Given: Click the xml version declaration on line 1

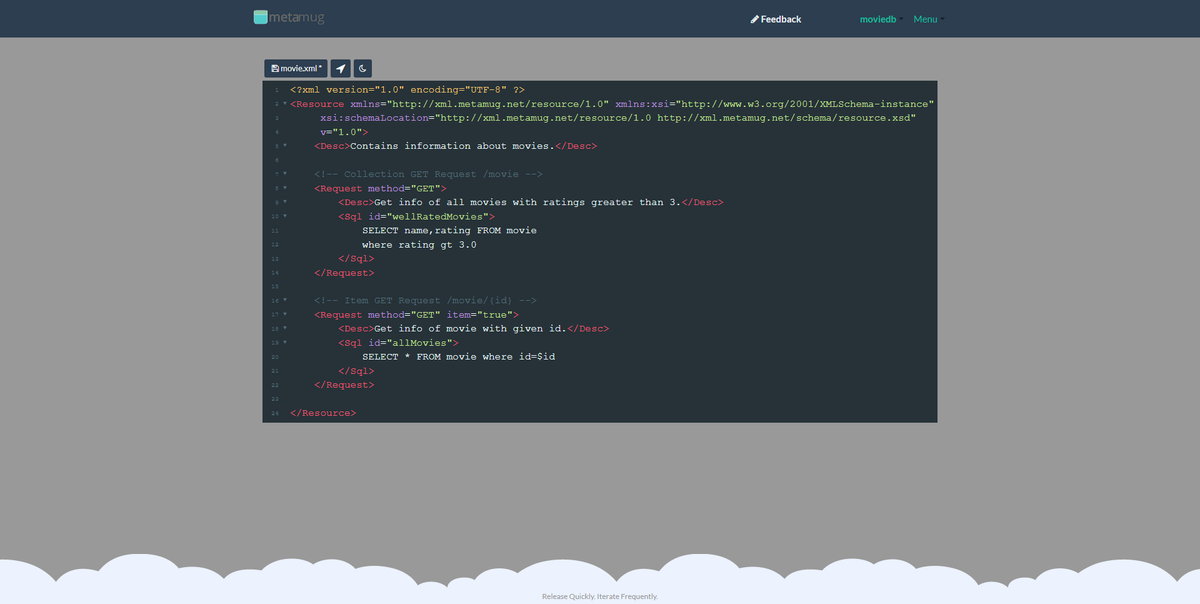Looking at the screenshot, I should tap(407, 90).
